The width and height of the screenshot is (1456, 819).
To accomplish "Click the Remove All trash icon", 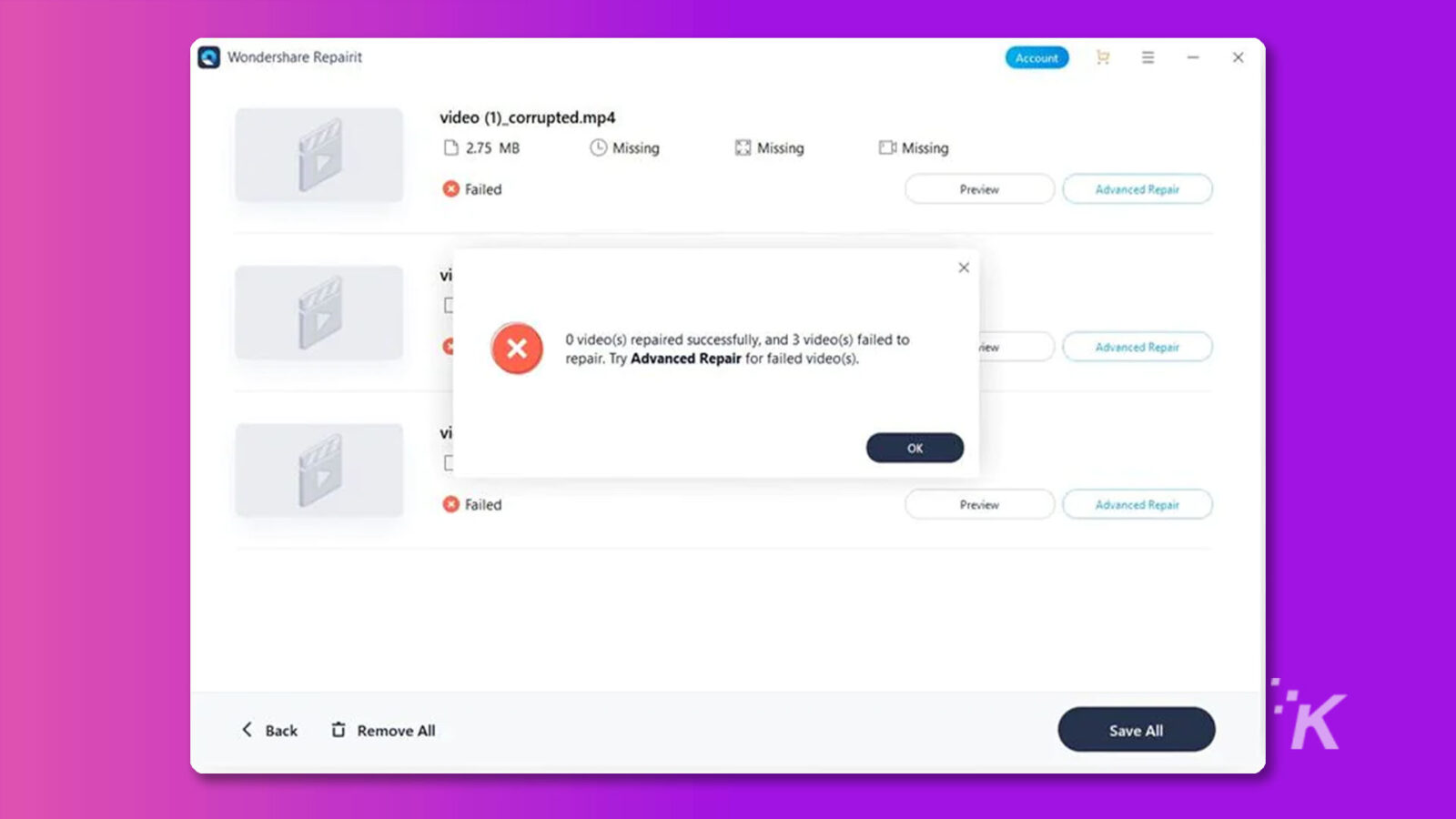I will [339, 730].
